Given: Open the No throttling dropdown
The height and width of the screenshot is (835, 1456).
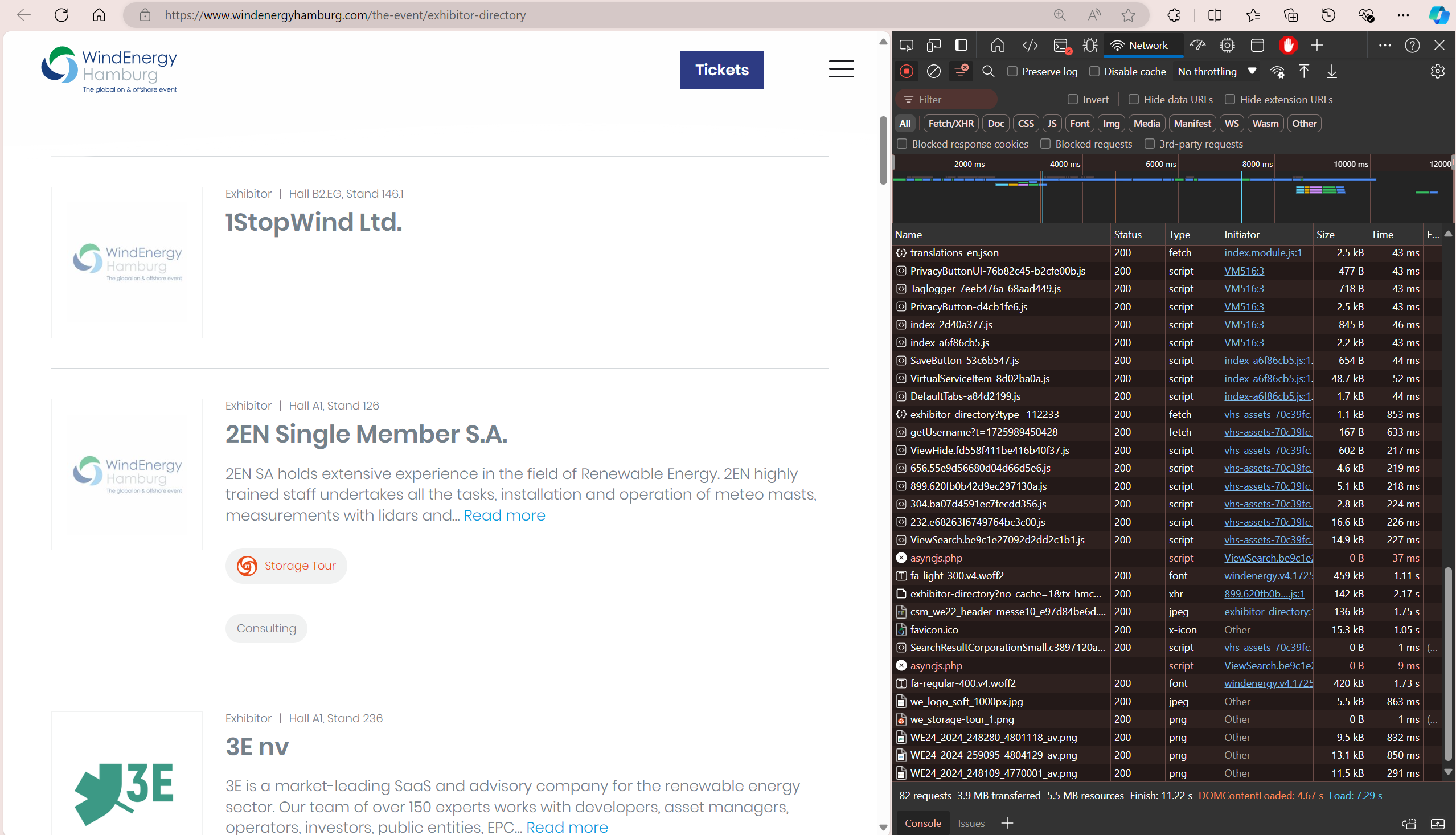Looking at the screenshot, I should pyautogui.click(x=1217, y=71).
